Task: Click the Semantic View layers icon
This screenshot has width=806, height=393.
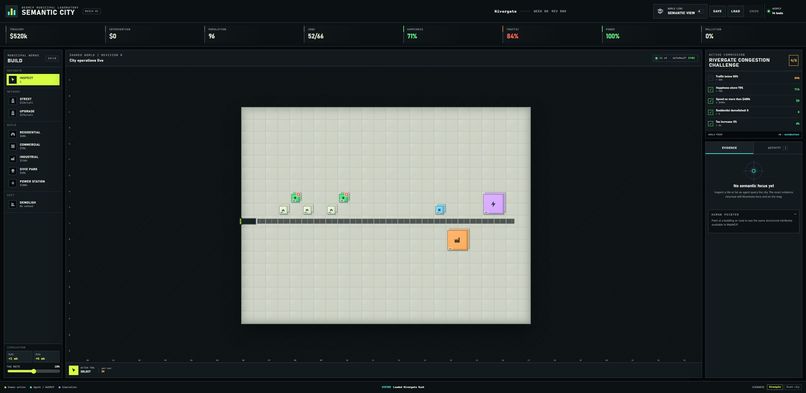Action: [660, 11]
